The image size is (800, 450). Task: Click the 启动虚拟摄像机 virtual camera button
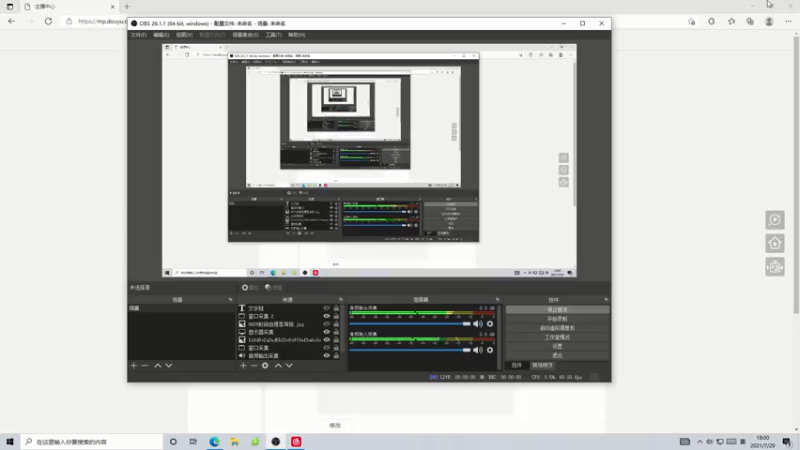557,328
